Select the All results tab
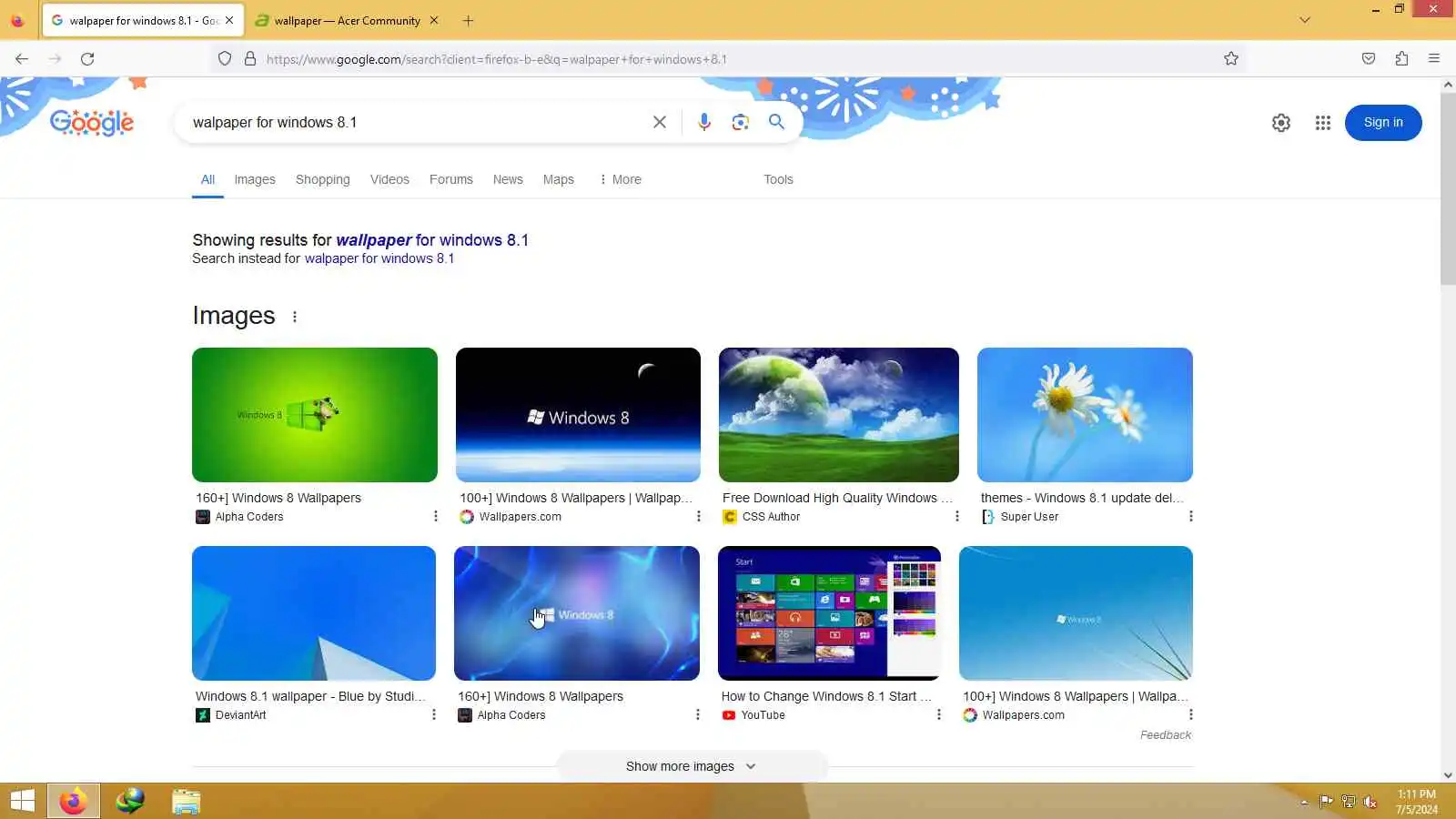This screenshot has width=1456, height=819. point(207,179)
